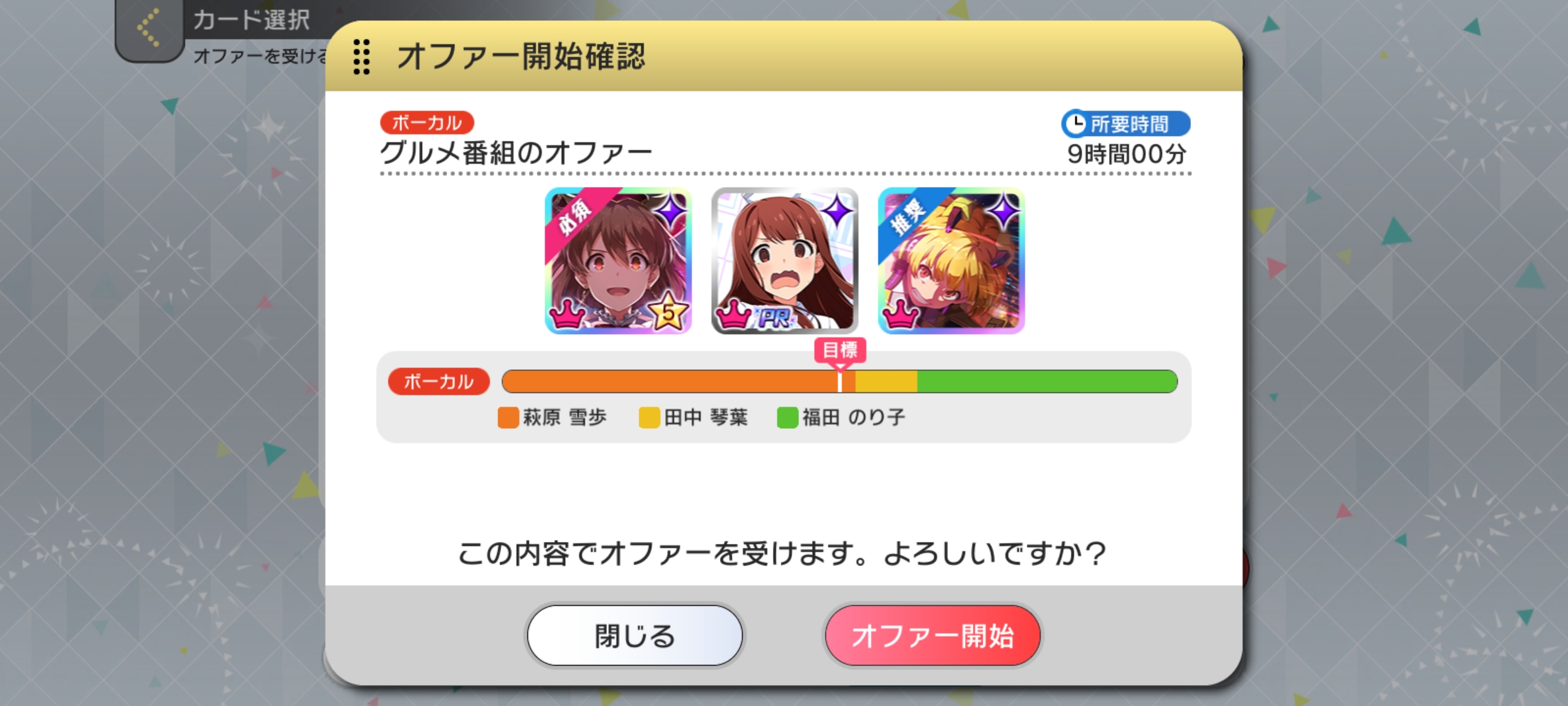Click the 閉じる button

click(634, 635)
